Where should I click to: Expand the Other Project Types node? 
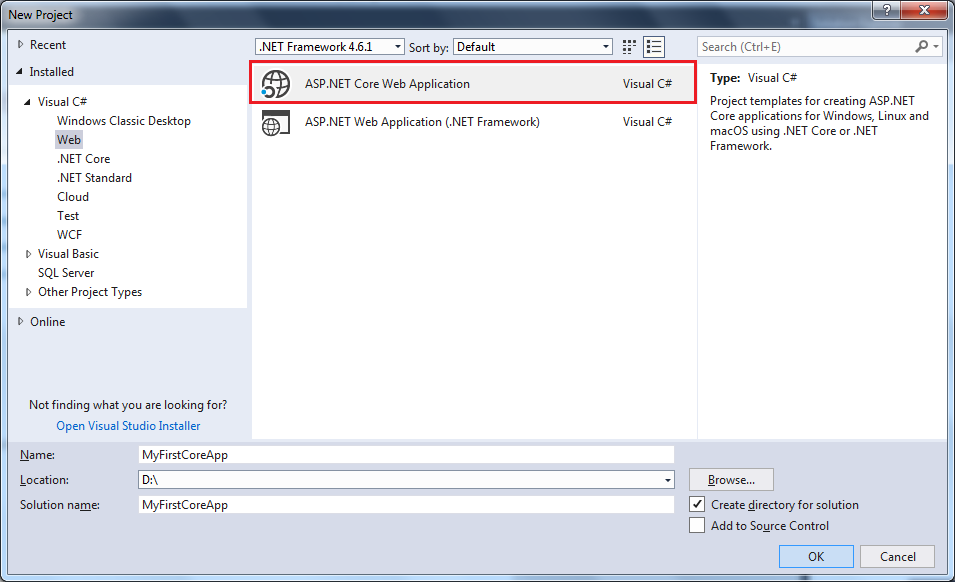[28, 292]
